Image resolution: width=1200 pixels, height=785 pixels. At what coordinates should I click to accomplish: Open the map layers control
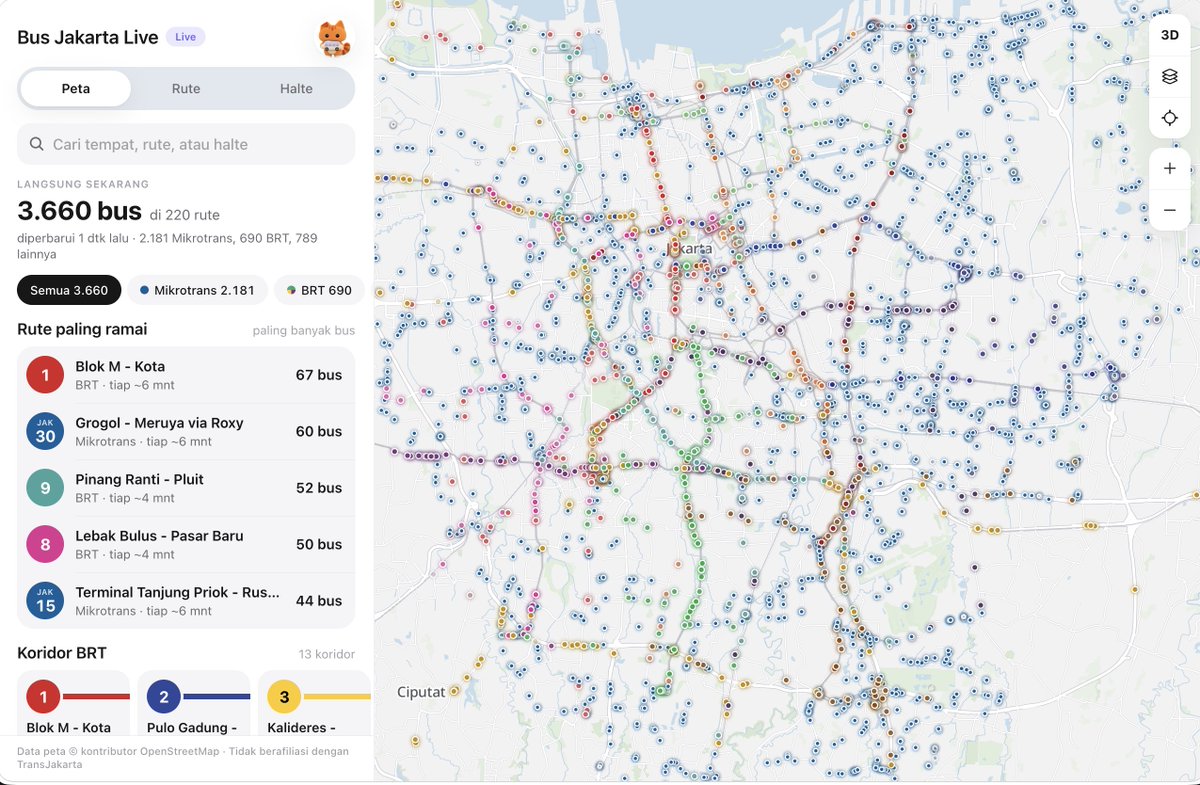pos(1170,76)
